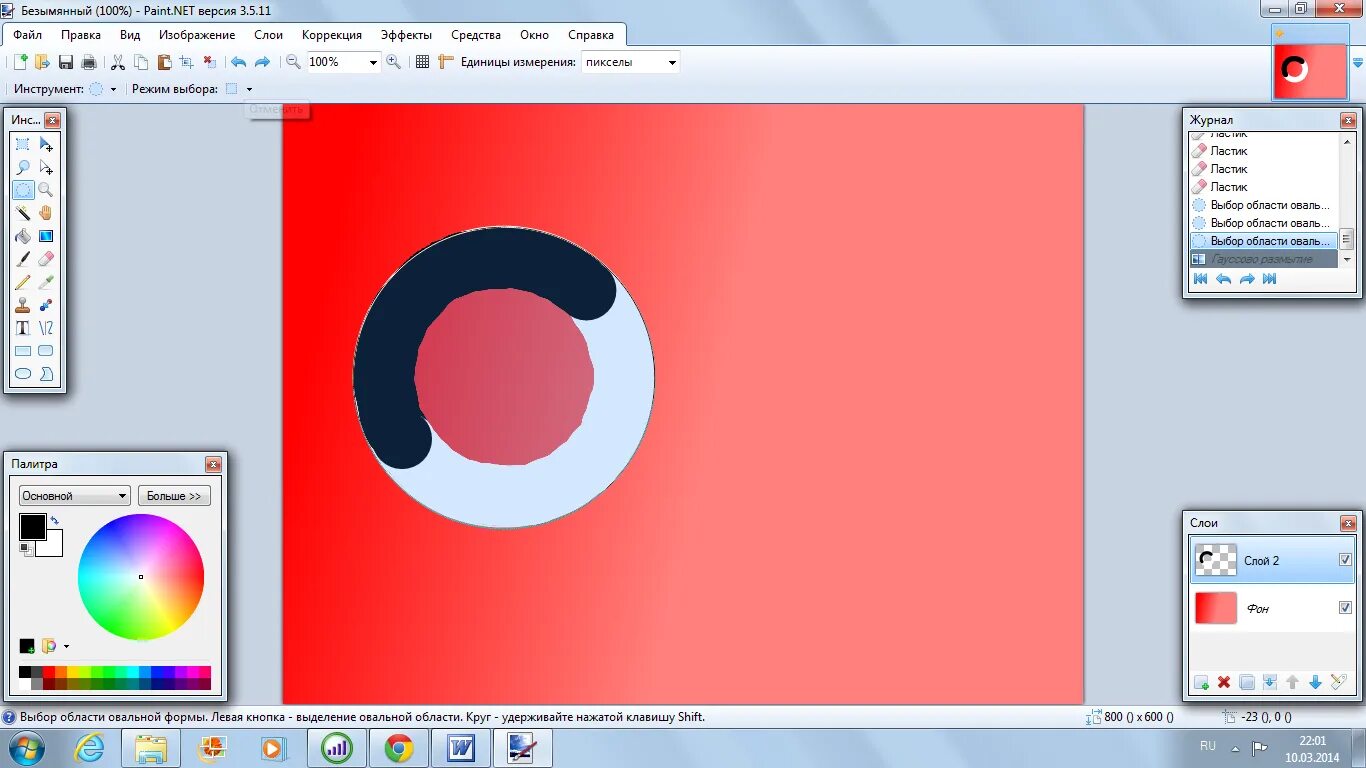The width and height of the screenshot is (1366, 768).
Task: Select the Color Picker eyedropper tool
Action: (x=46, y=282)
